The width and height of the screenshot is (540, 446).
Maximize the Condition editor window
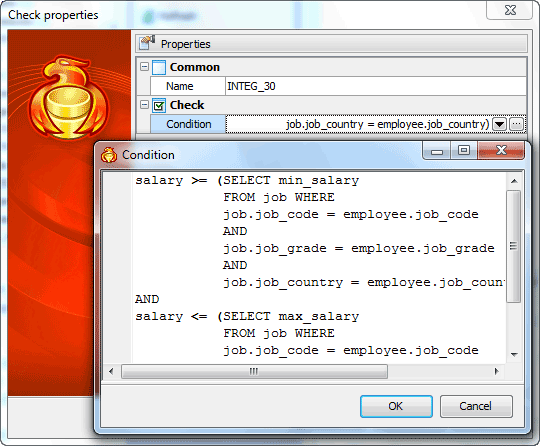(464, 151)
